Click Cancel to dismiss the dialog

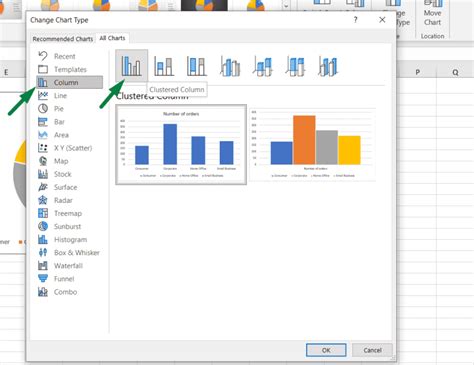(x=372, y=350)
